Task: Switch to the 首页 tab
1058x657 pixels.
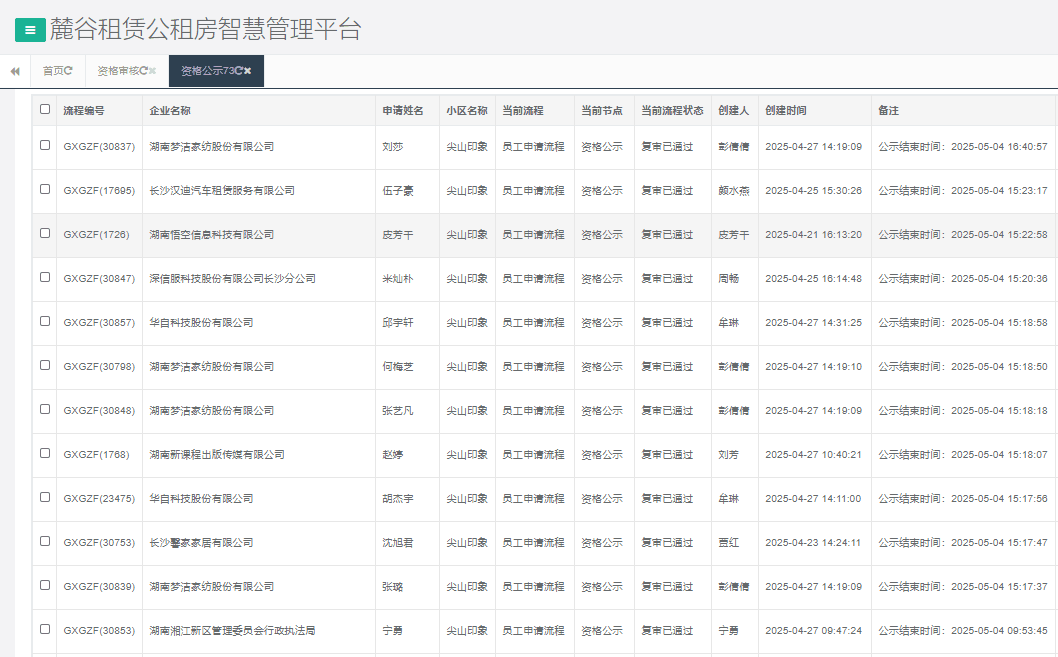Action: pyautogui.click(x=52, y=71)
